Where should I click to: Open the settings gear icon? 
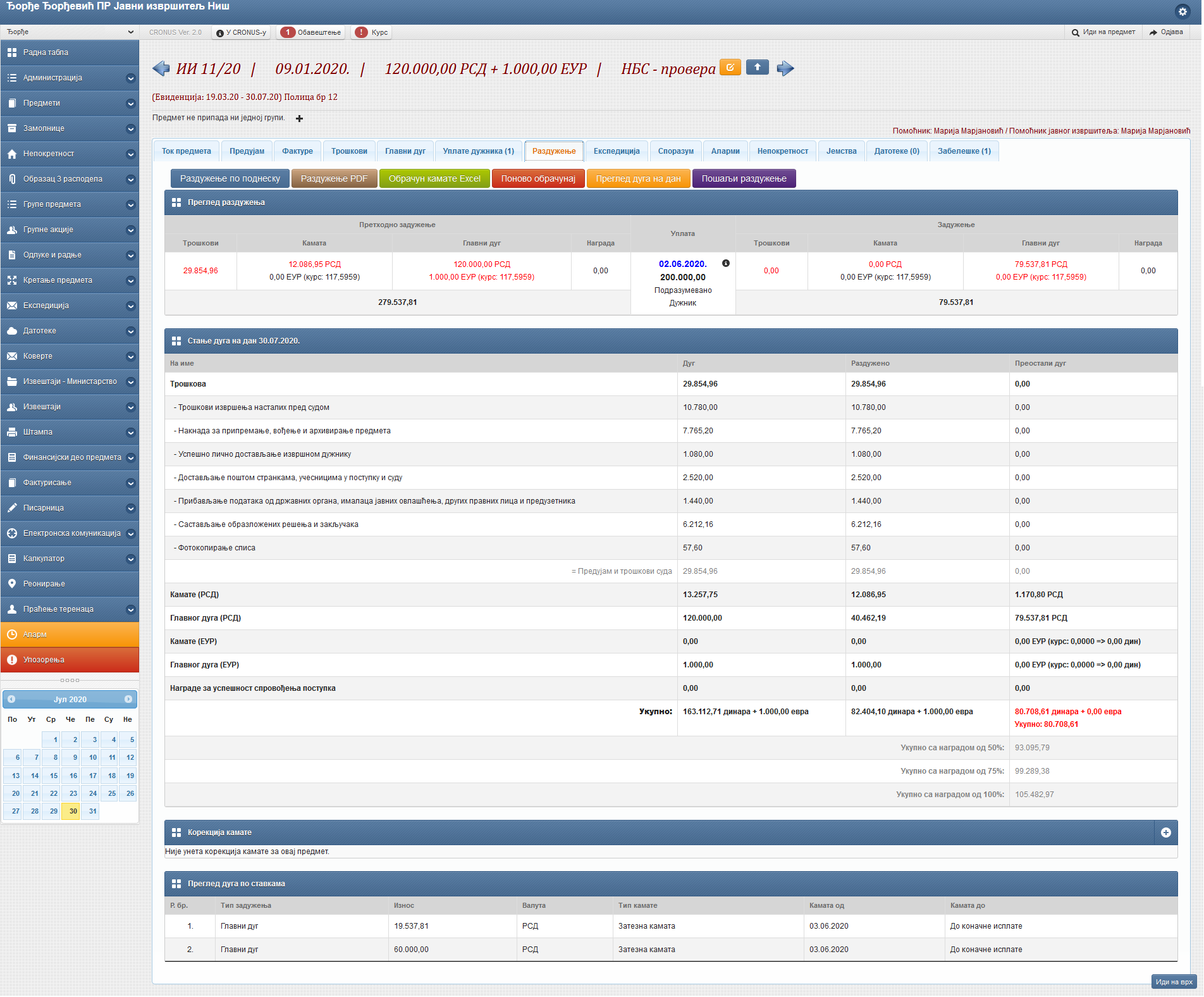(x=1182, y=11)
